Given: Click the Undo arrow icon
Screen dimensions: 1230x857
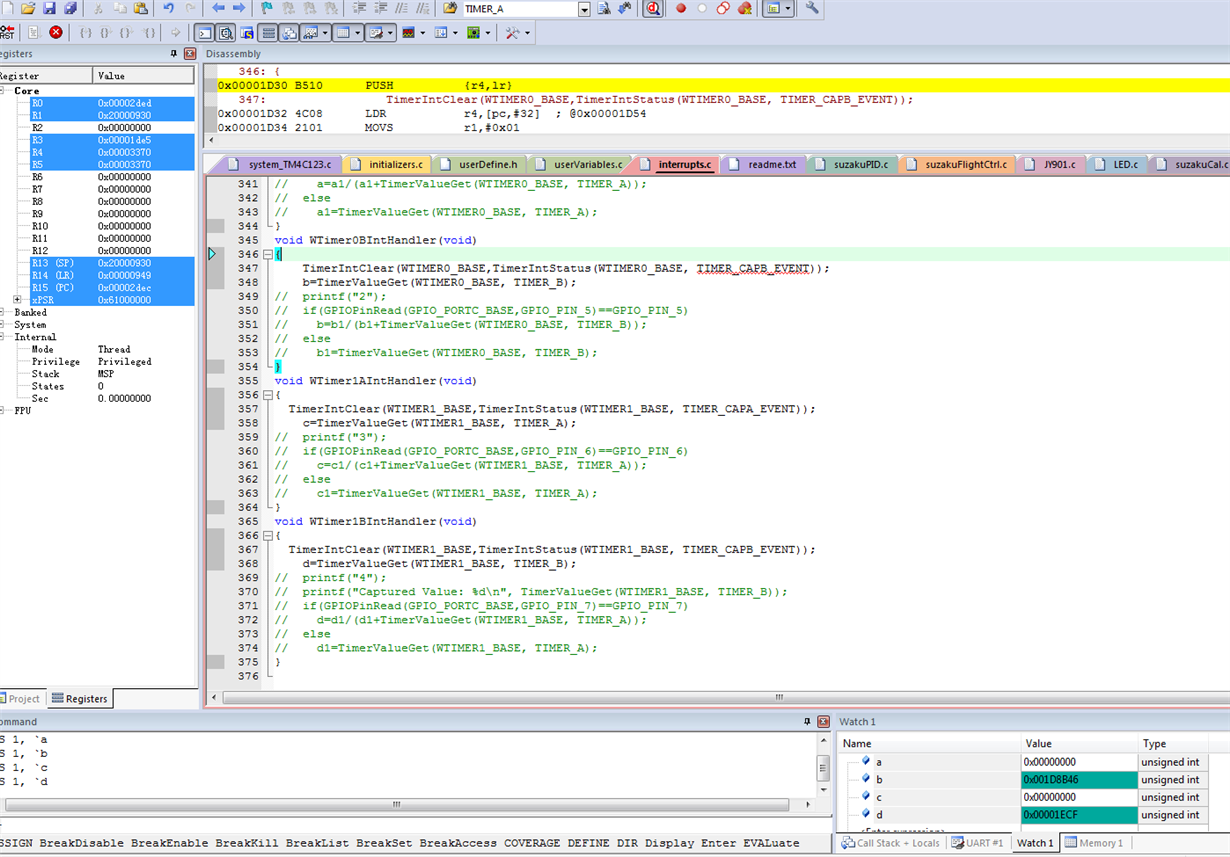Looking at the screenshot, I should [x=168, y=8].
